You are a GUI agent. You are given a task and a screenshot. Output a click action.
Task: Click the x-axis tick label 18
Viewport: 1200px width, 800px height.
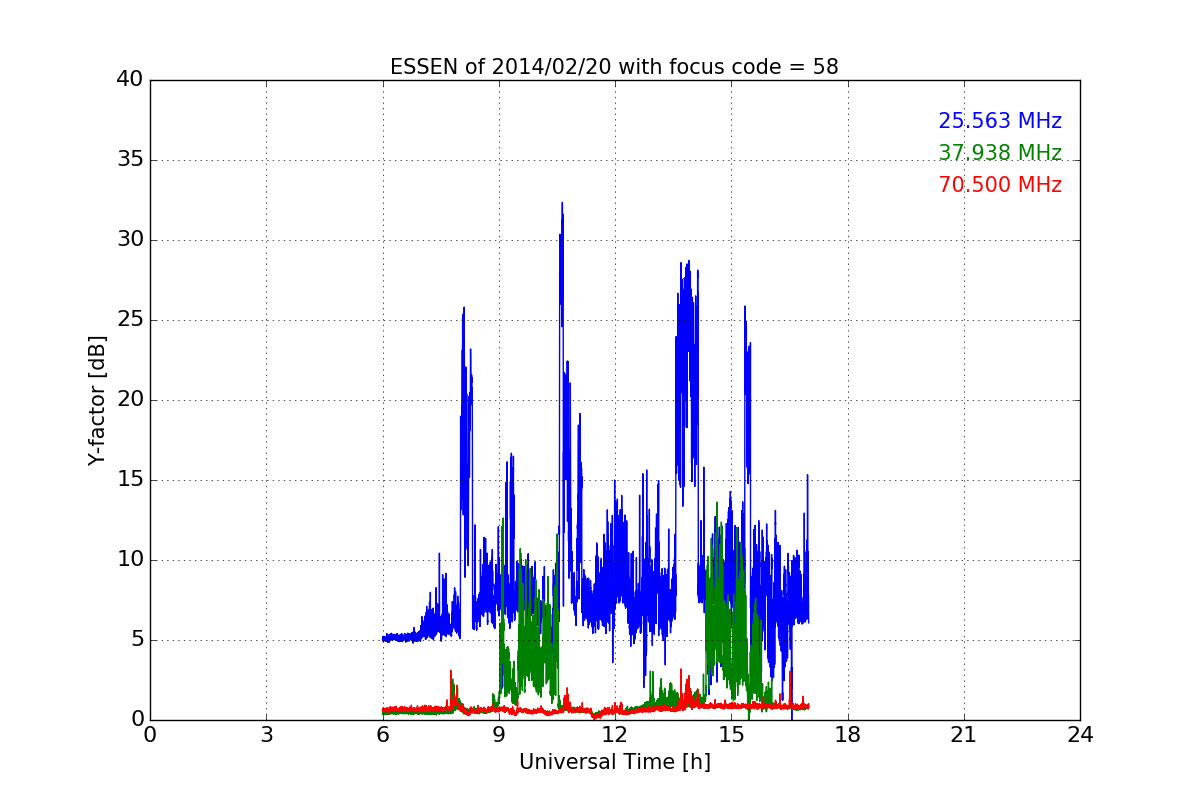click(848, 735)
